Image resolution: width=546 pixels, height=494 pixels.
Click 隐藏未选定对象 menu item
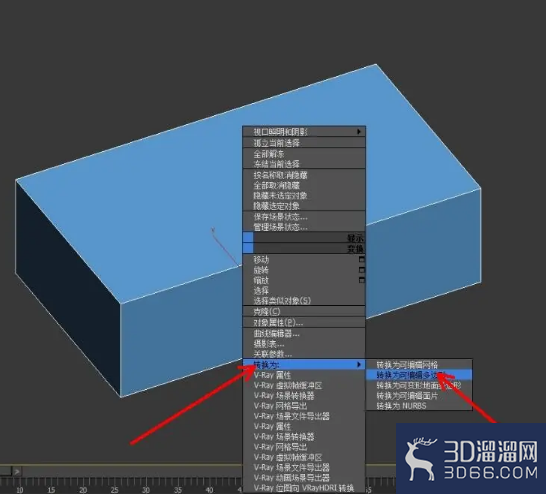point(304,195)
